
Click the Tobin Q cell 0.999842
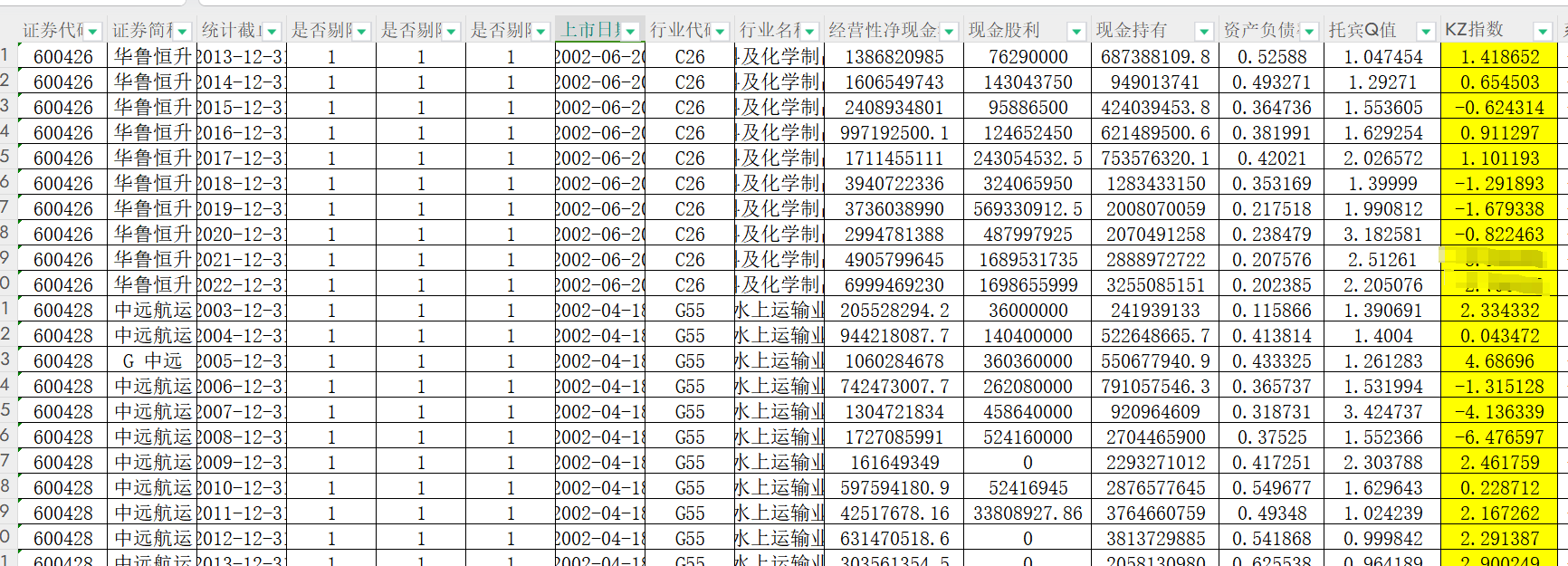tap(1382, 538)
